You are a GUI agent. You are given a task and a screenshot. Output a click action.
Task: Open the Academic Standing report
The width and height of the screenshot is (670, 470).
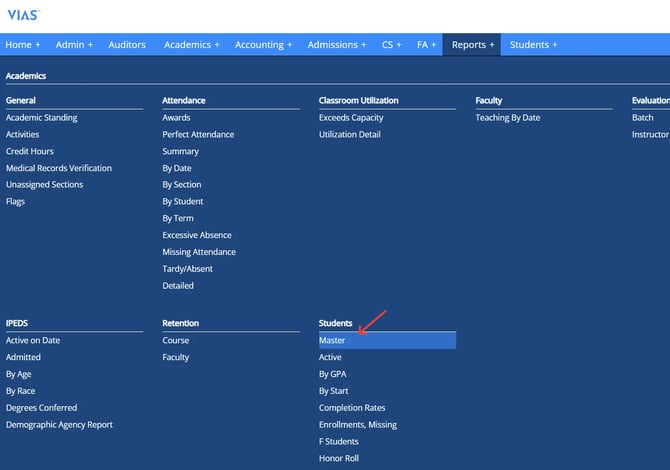[41, 118]
